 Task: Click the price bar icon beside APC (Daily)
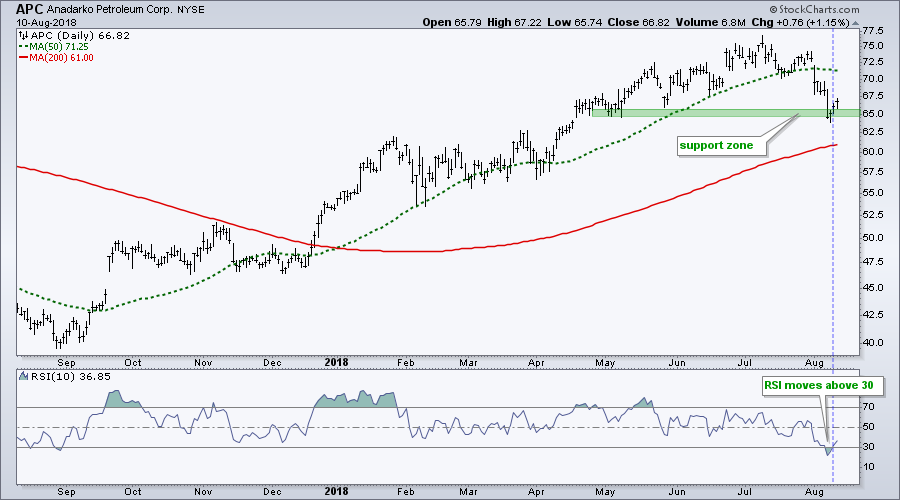point(24,36)
